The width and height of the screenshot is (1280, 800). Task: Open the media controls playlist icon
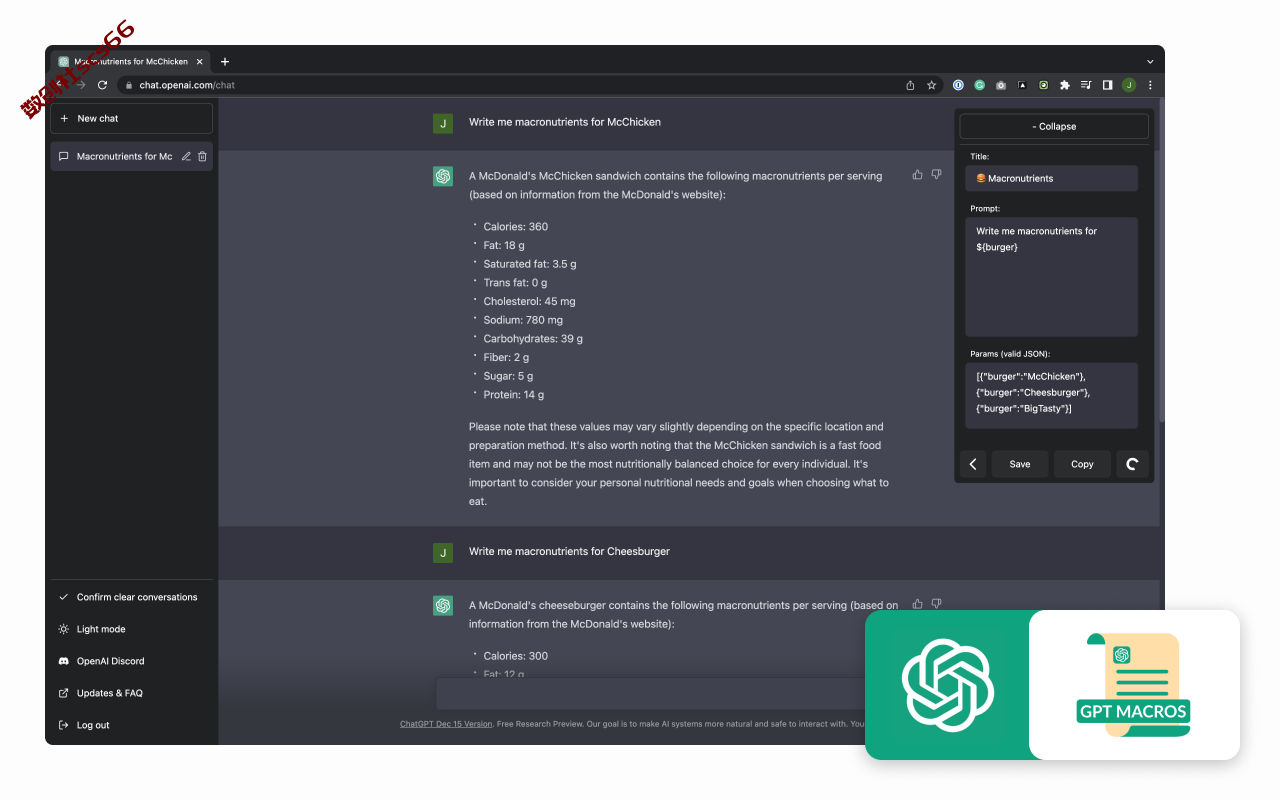(1086, 85)
